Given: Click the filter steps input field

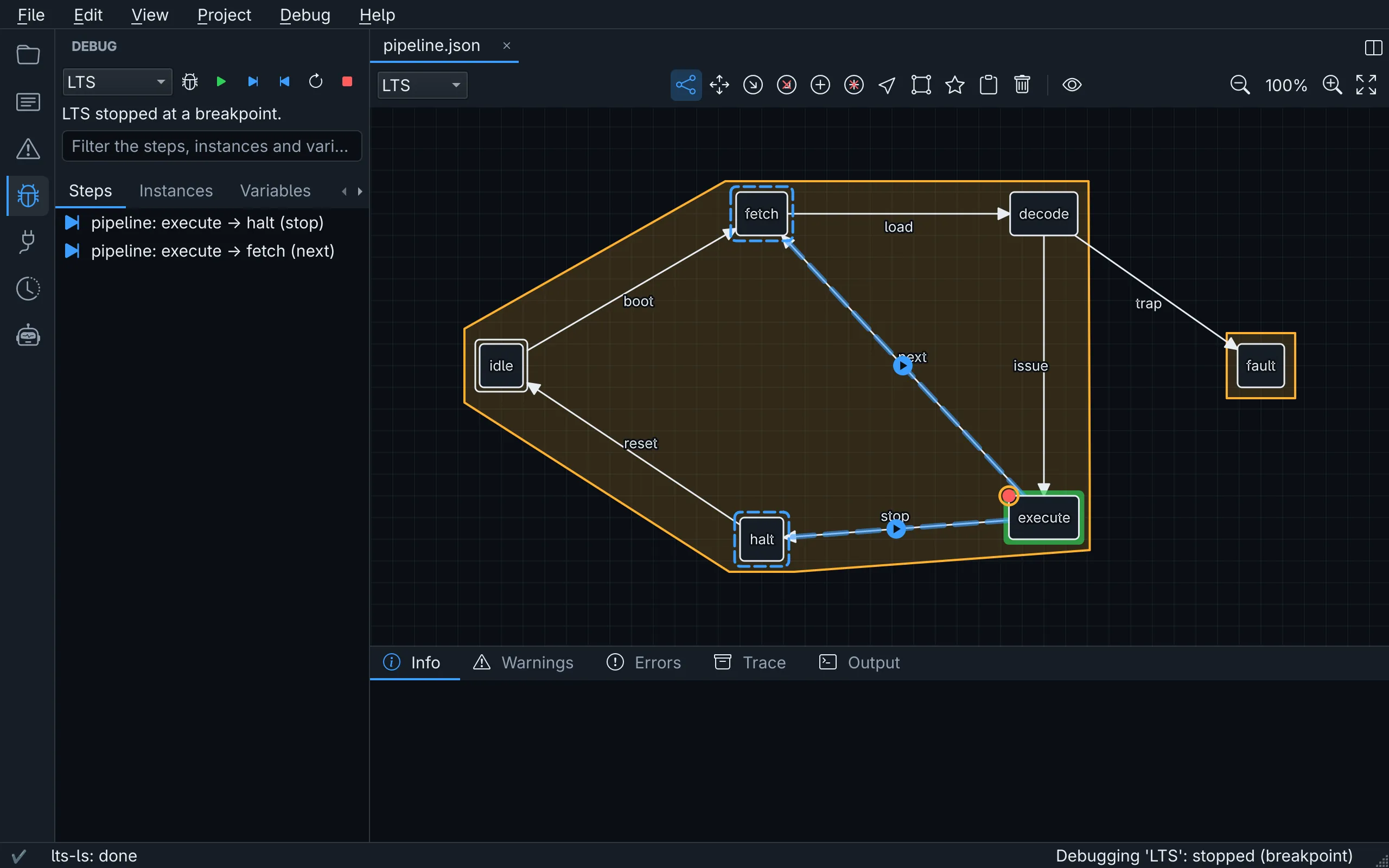Looking at the screenshot, I should pyautogui.click(x=212, y=146).
